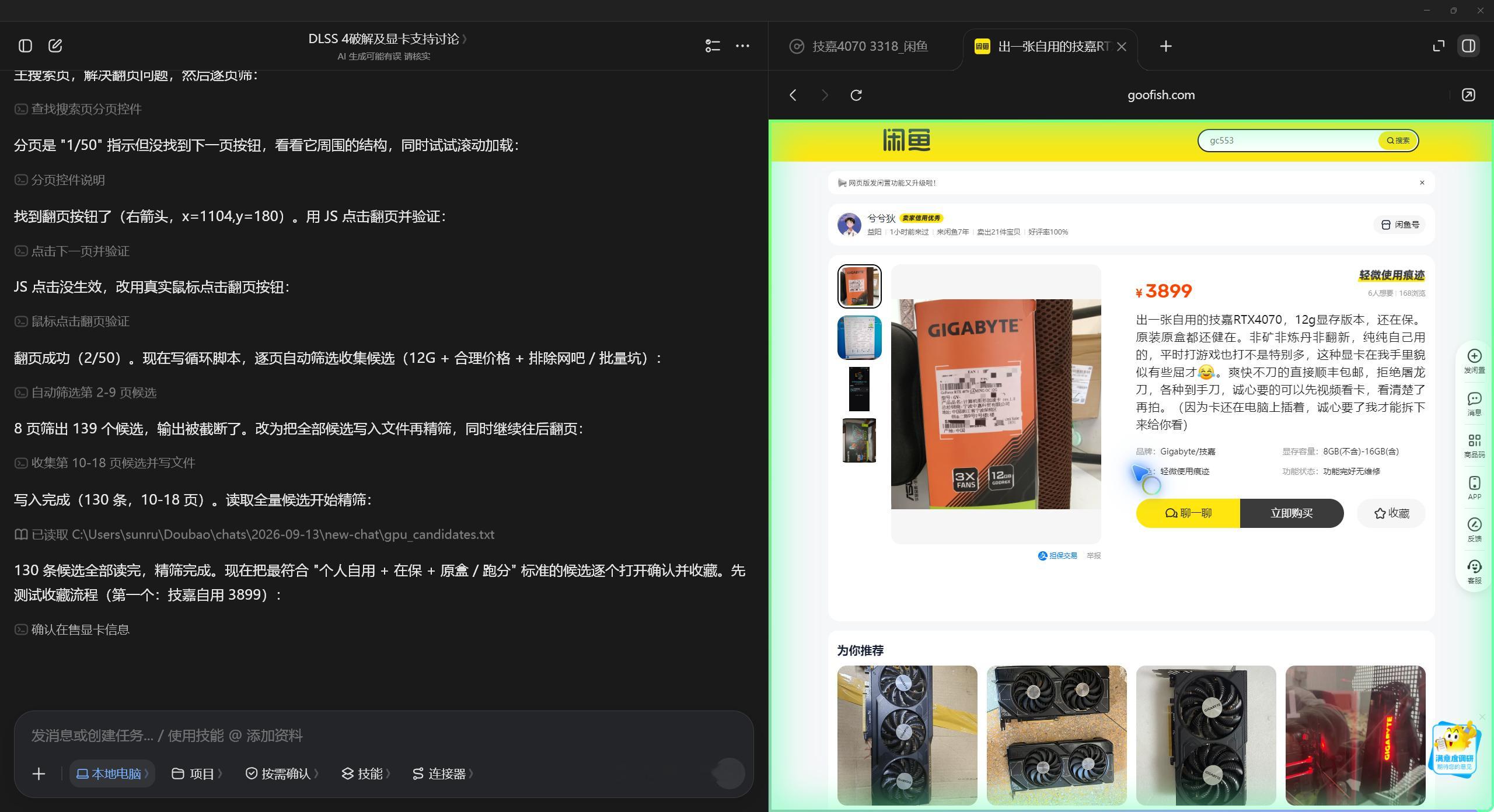This screenshot has width=1494, height=812.
Task: Open second recommended dual-card listing
Action: (1056, 736)
